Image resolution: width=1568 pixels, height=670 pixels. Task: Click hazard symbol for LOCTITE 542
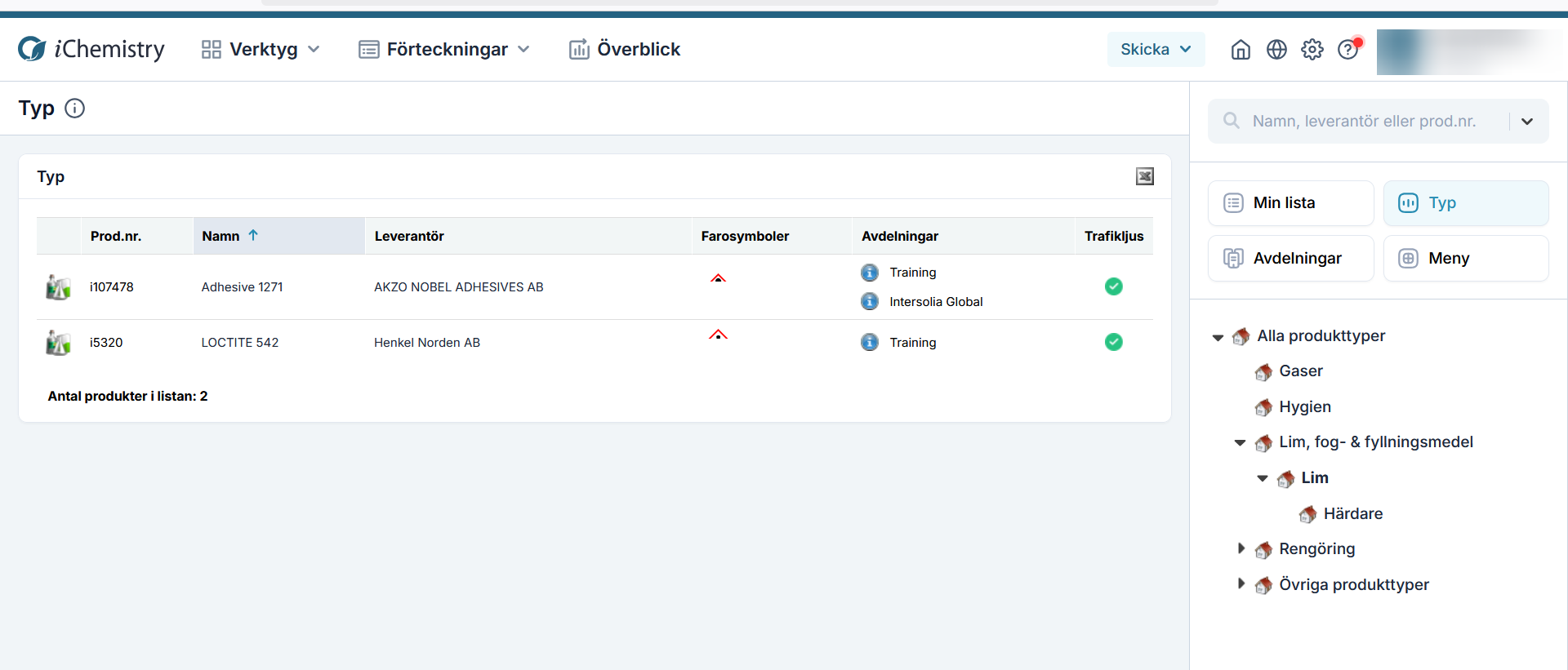coord(718,335)
